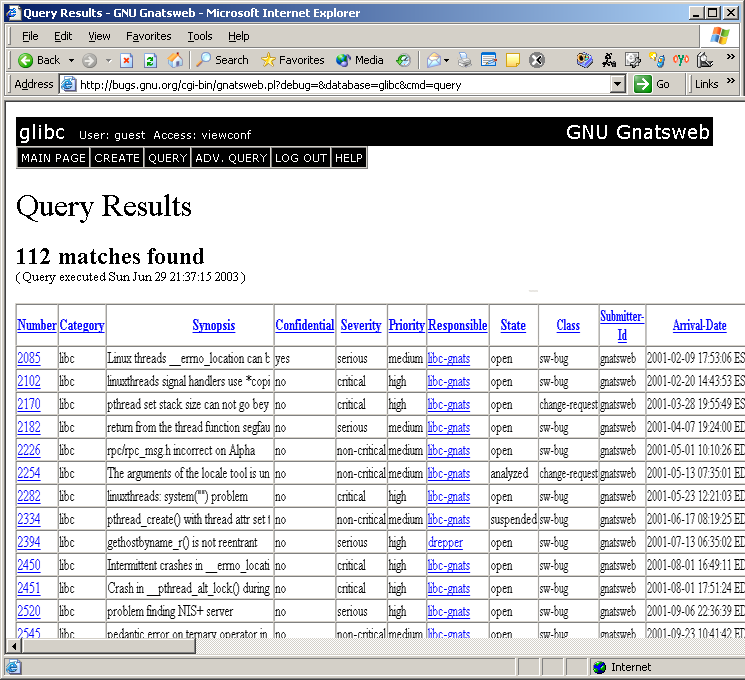Sort results by State column
The width and height of the screenshot is (745, 680).
point(513,326)
